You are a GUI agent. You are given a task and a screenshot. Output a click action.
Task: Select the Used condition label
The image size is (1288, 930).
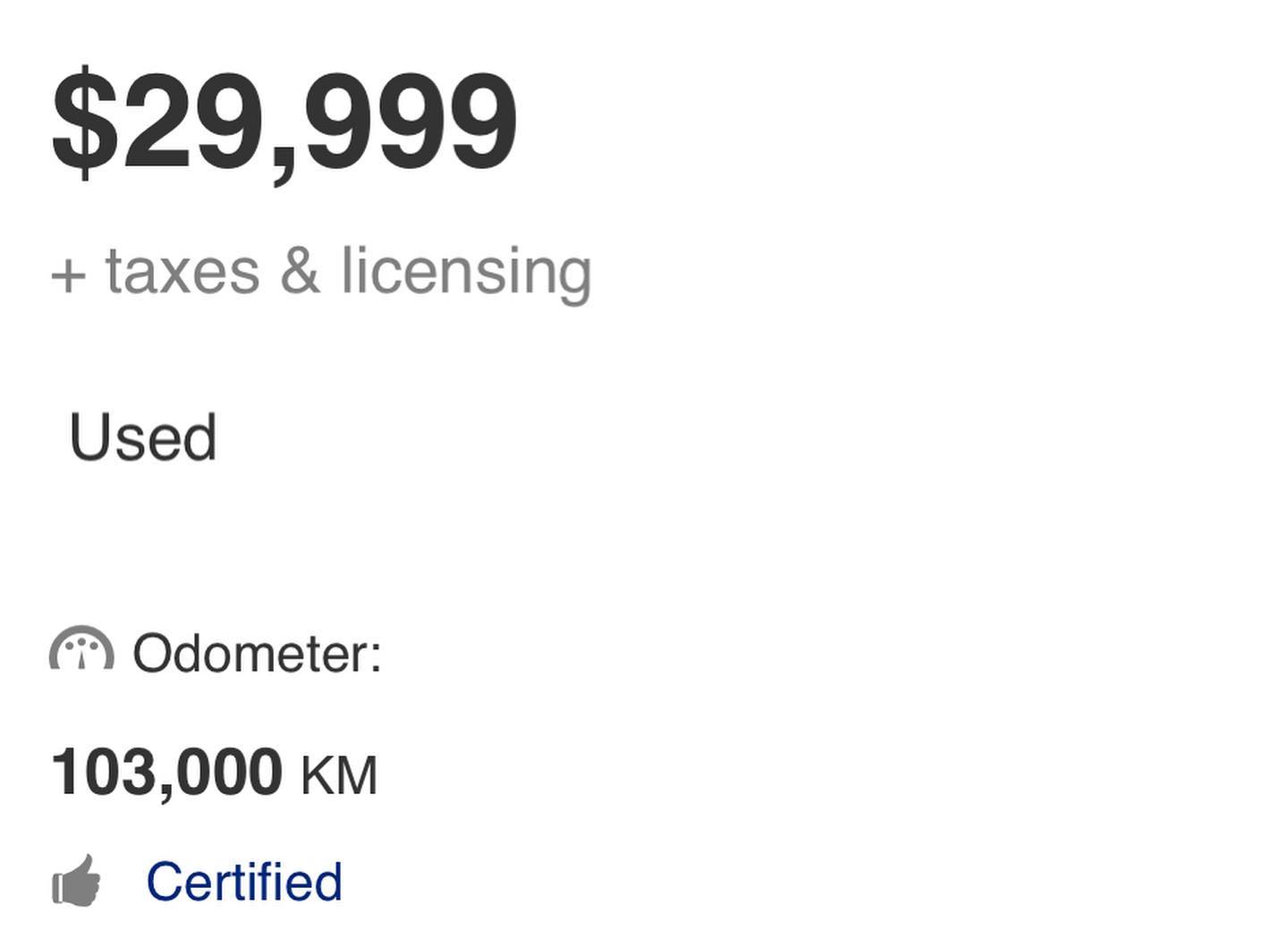click(143, 437)
